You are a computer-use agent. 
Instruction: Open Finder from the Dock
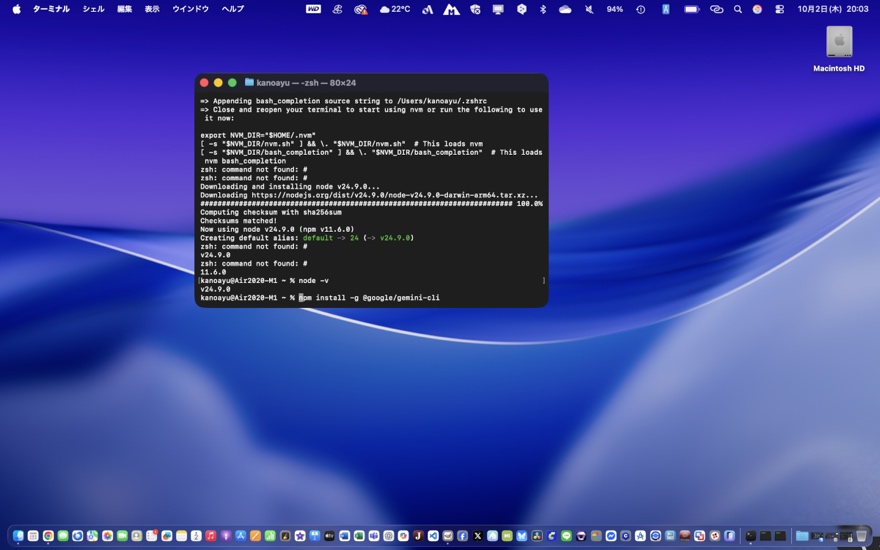(x=18, y=536)
